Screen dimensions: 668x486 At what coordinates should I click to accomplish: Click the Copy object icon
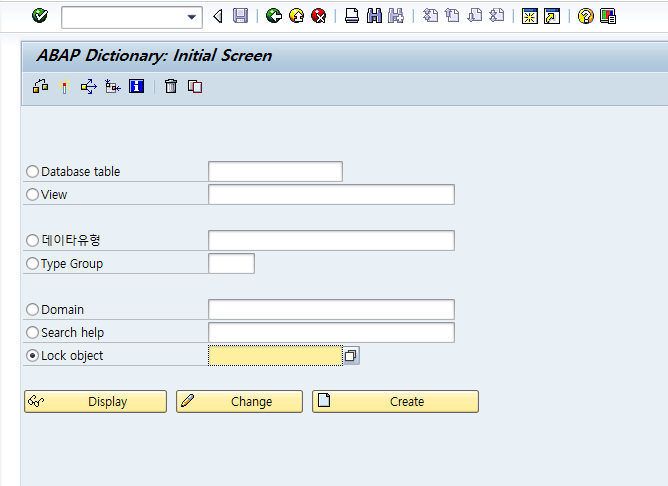[x=195, y=86]
